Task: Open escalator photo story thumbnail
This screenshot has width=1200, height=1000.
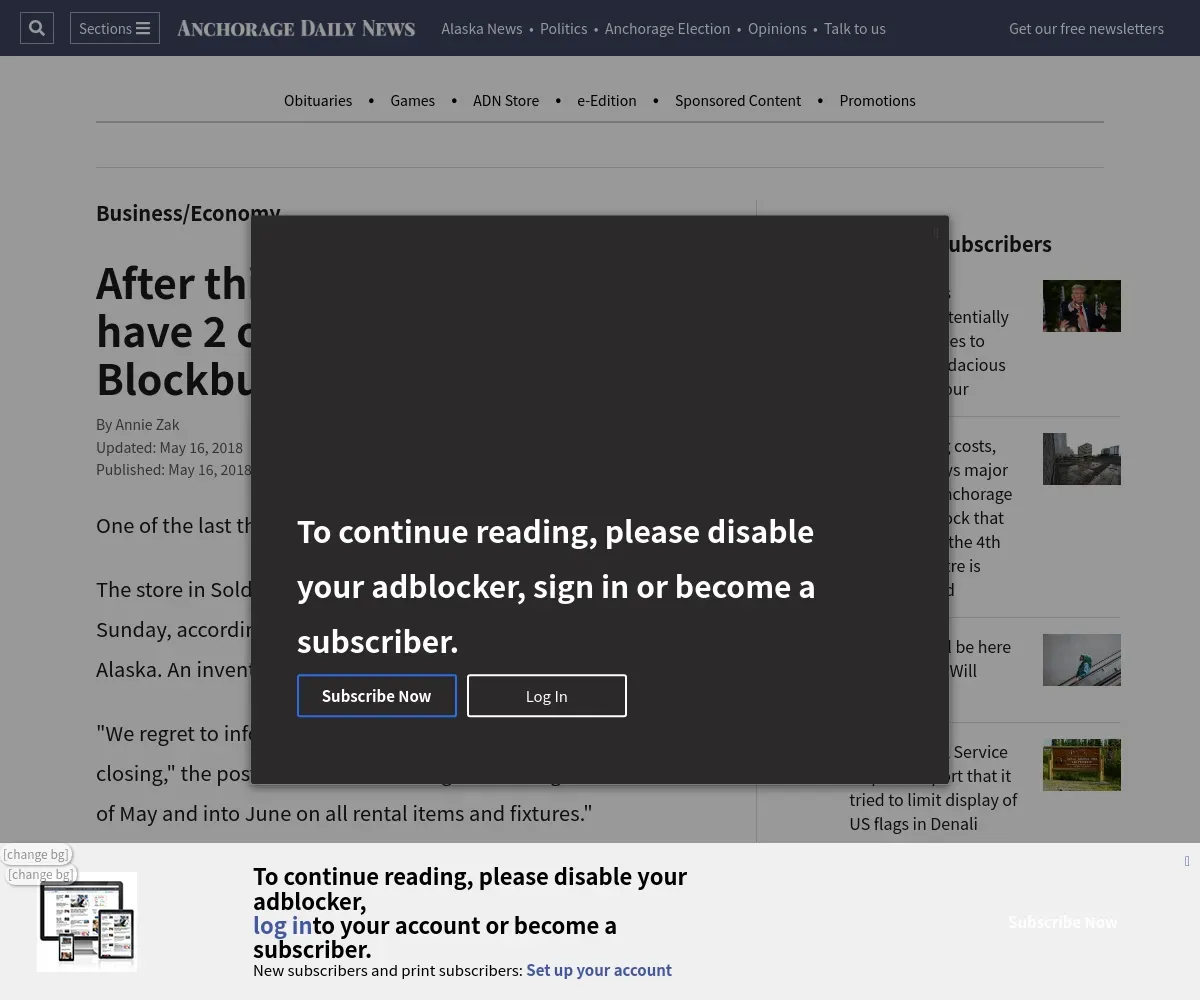Action: [1082, 660]
